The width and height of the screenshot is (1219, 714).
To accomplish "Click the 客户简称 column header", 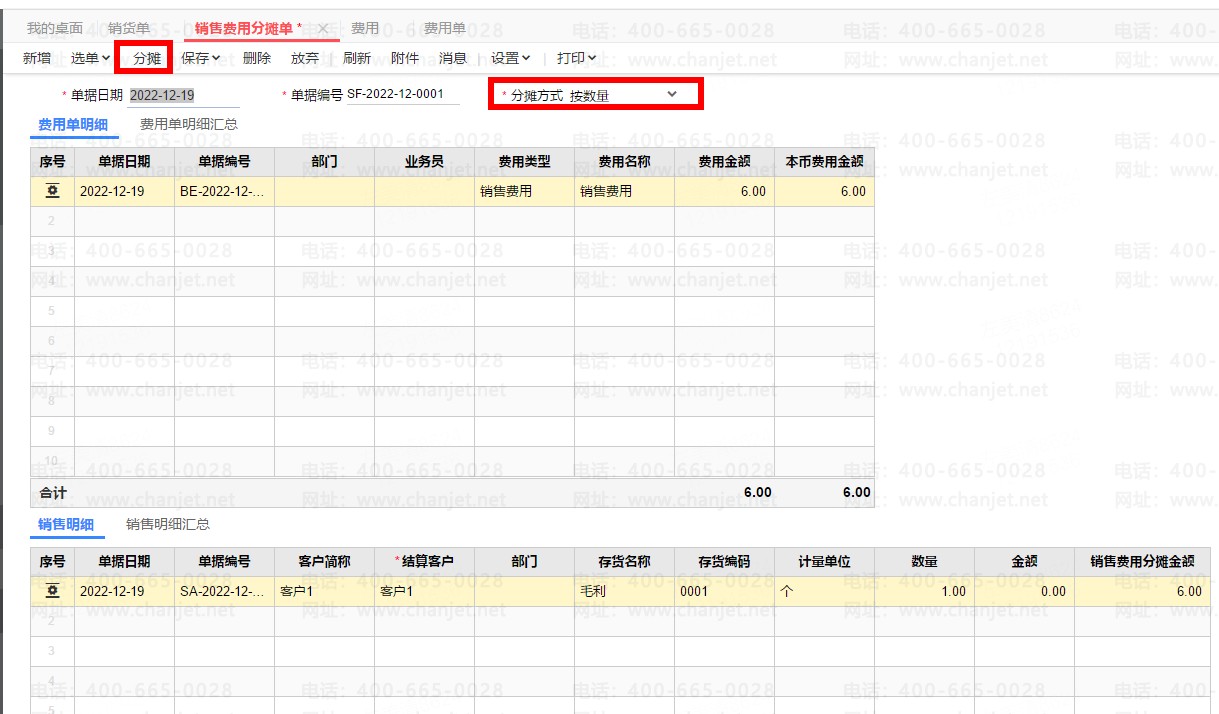I will point(324,562).
